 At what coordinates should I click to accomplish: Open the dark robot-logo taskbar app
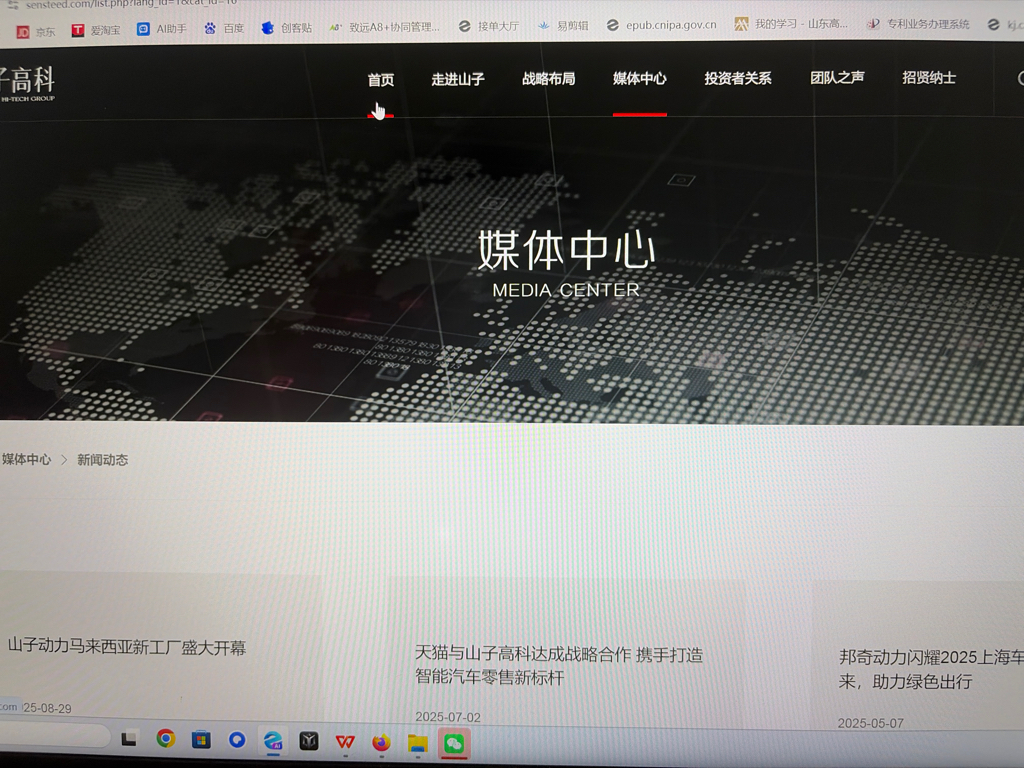(x=309, y=741)
